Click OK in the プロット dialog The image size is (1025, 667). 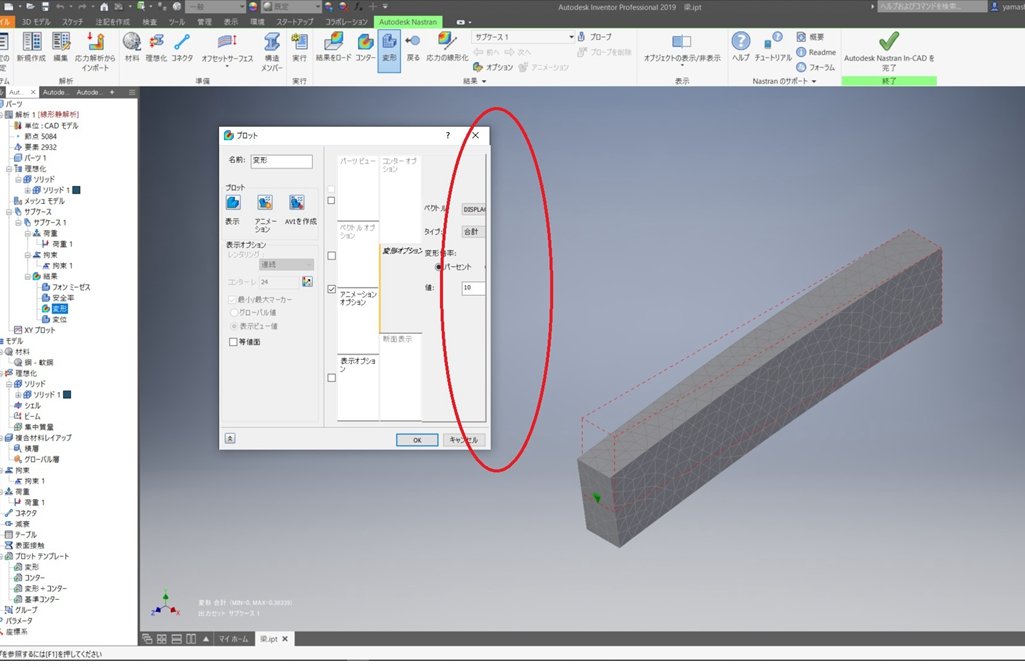coord(417,440)
